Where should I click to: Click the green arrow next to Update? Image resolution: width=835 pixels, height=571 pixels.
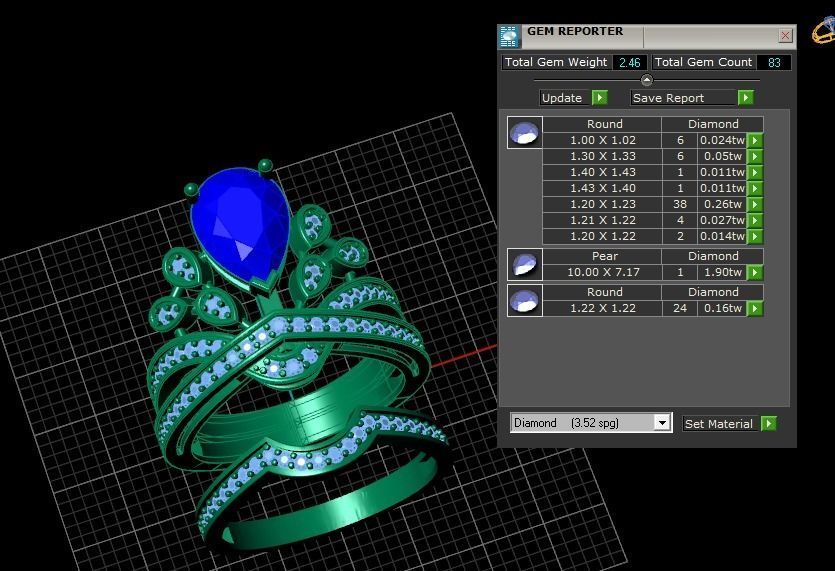point(600,97)
